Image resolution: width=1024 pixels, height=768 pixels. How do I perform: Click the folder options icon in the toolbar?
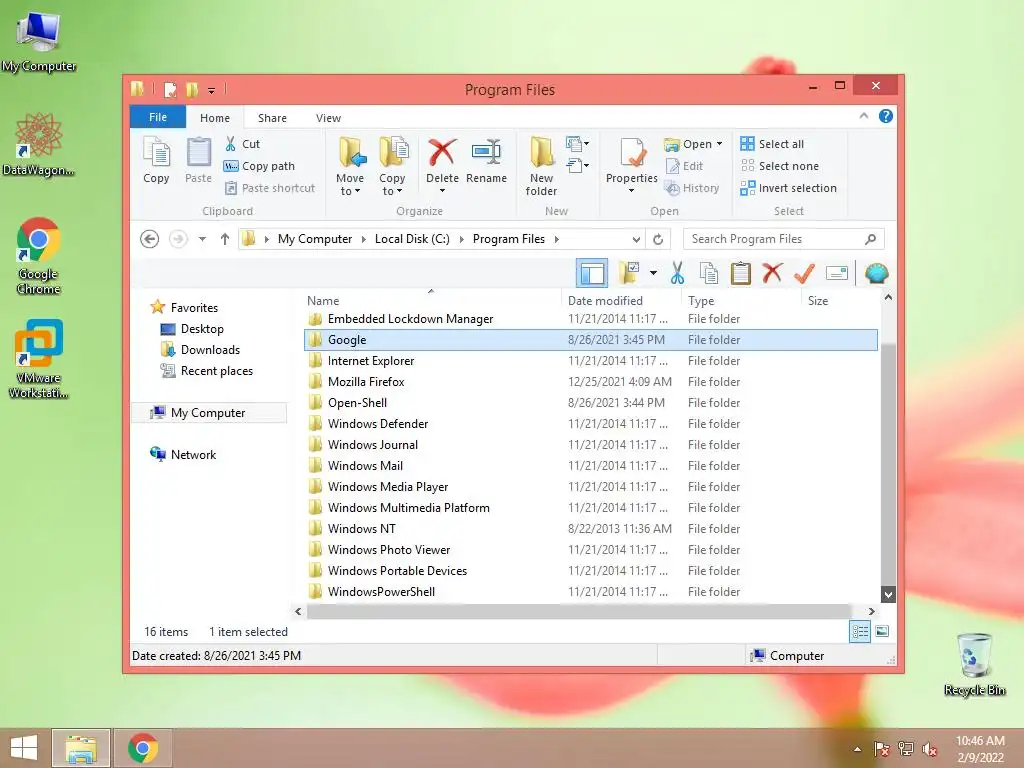click(x=629, y=273)
